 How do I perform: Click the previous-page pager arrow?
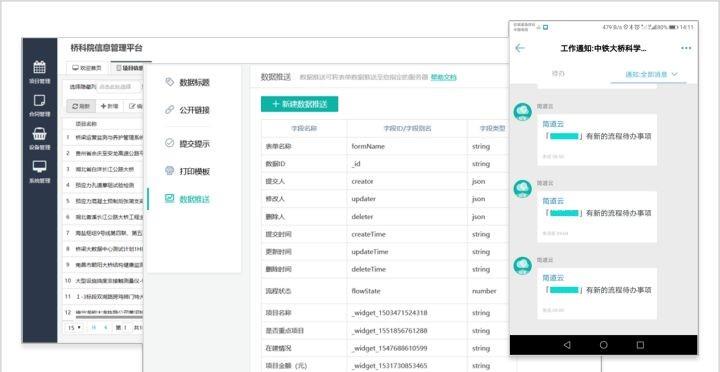pos(105,328)
